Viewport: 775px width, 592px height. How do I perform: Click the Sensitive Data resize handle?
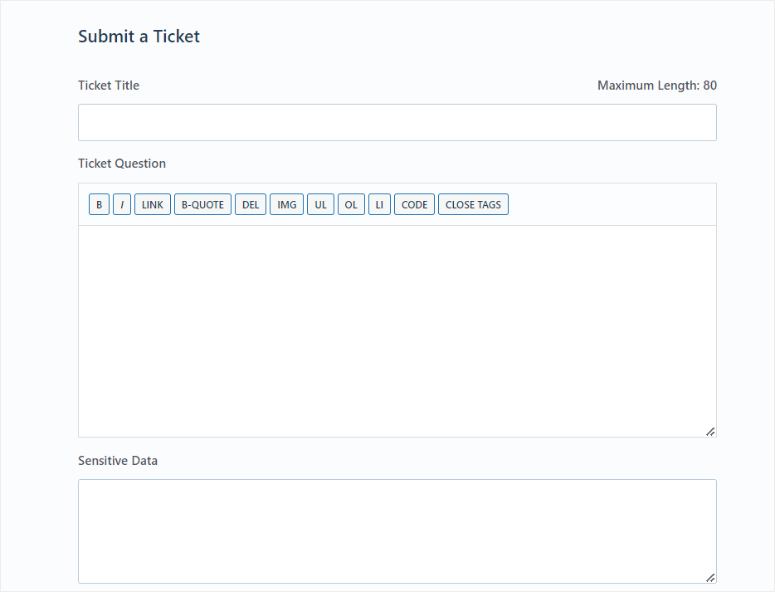[x=710, y=577]
